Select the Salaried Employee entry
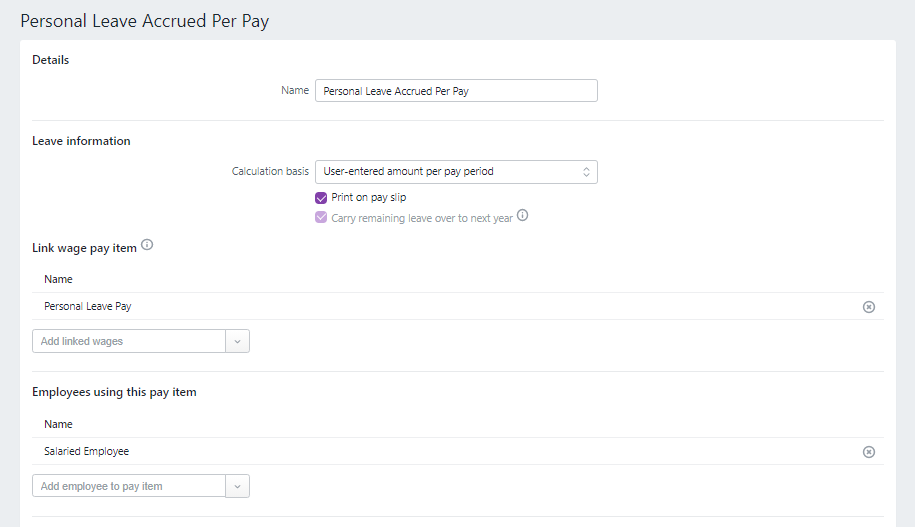The image size is (915, 527). click(87, 452)
